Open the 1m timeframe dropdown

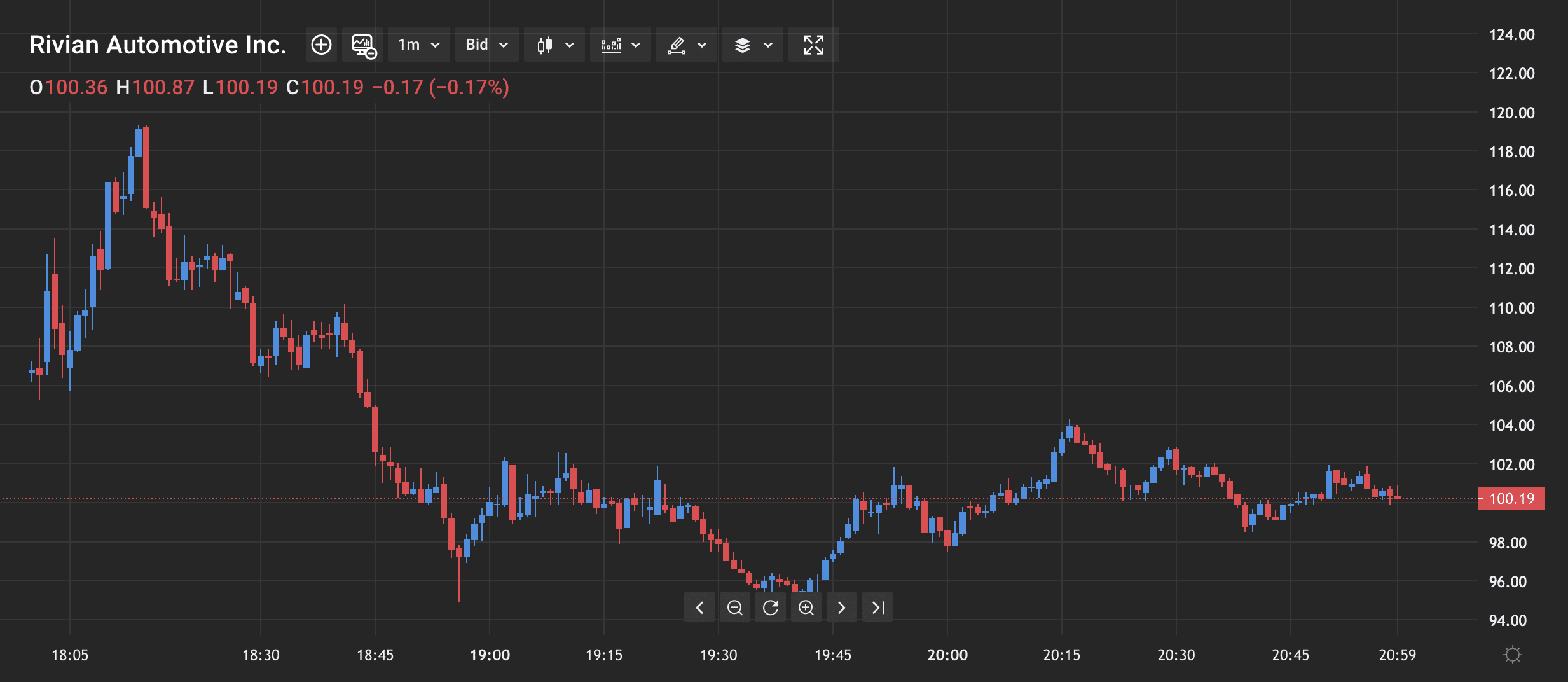[418, 45]
